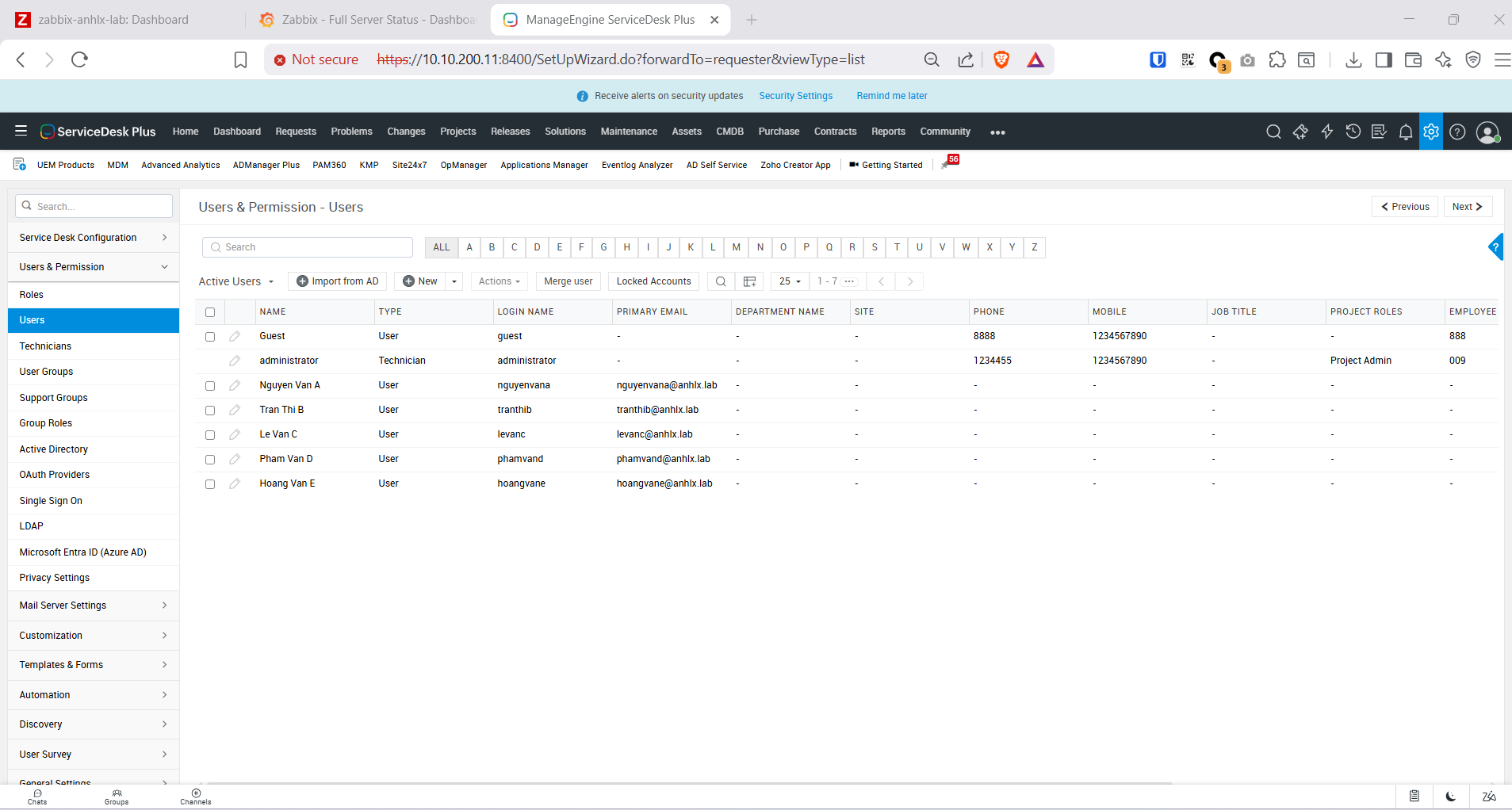
Task: Tick the select-all header checkbox
Action: click(x=210, y=312)
